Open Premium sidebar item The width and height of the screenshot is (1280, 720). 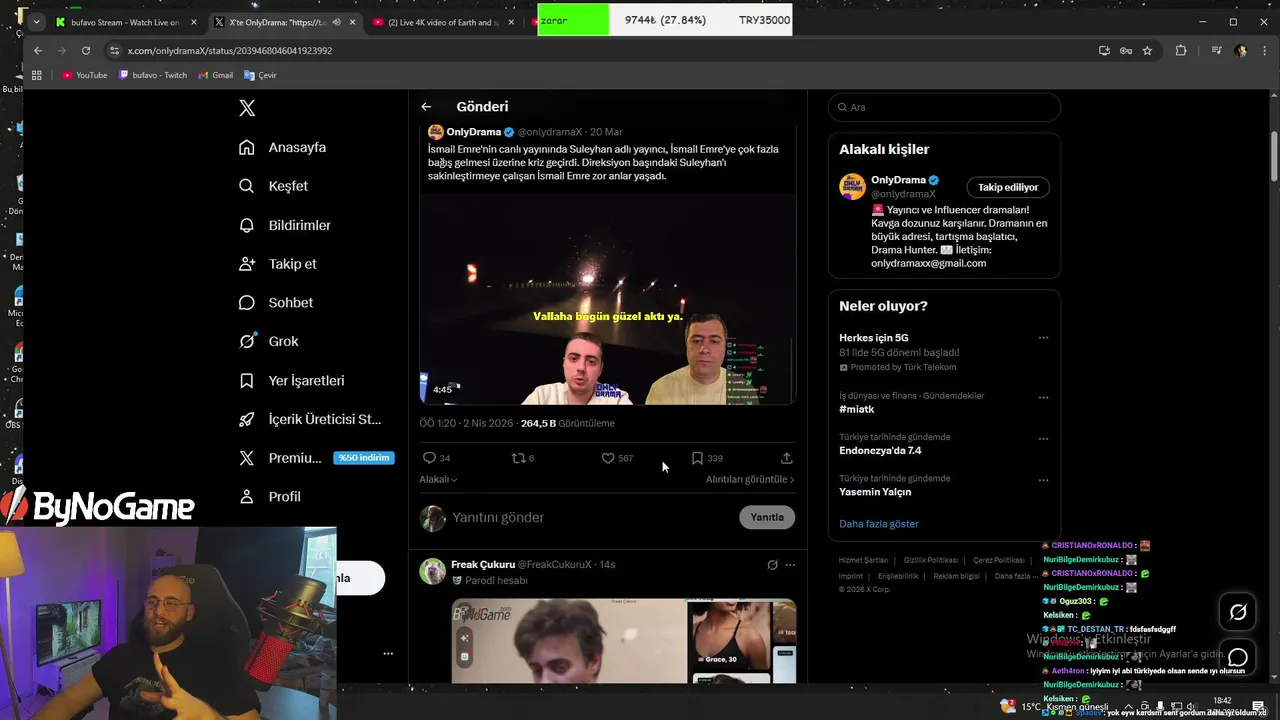click(280, 458)
